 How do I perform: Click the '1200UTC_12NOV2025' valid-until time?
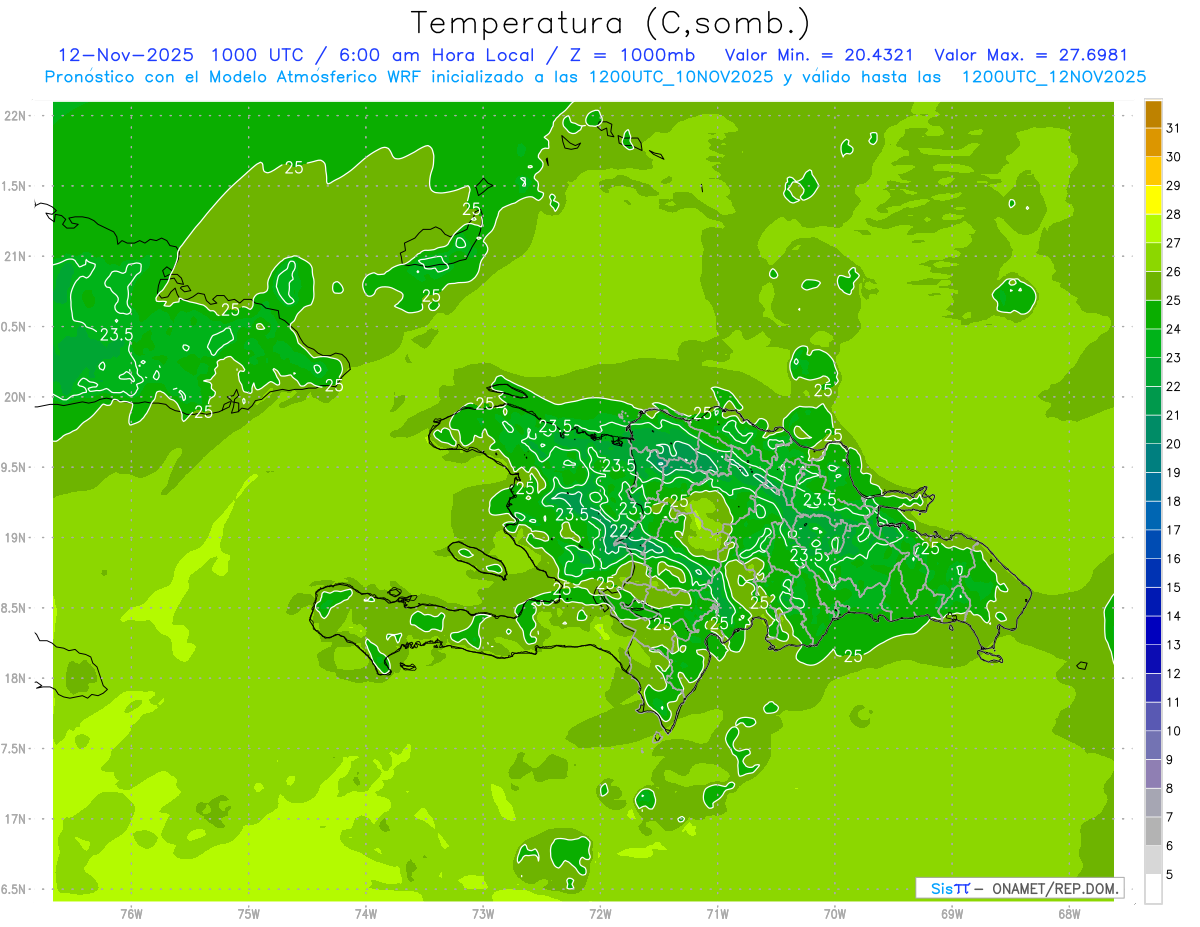(x=1054, y=76)
